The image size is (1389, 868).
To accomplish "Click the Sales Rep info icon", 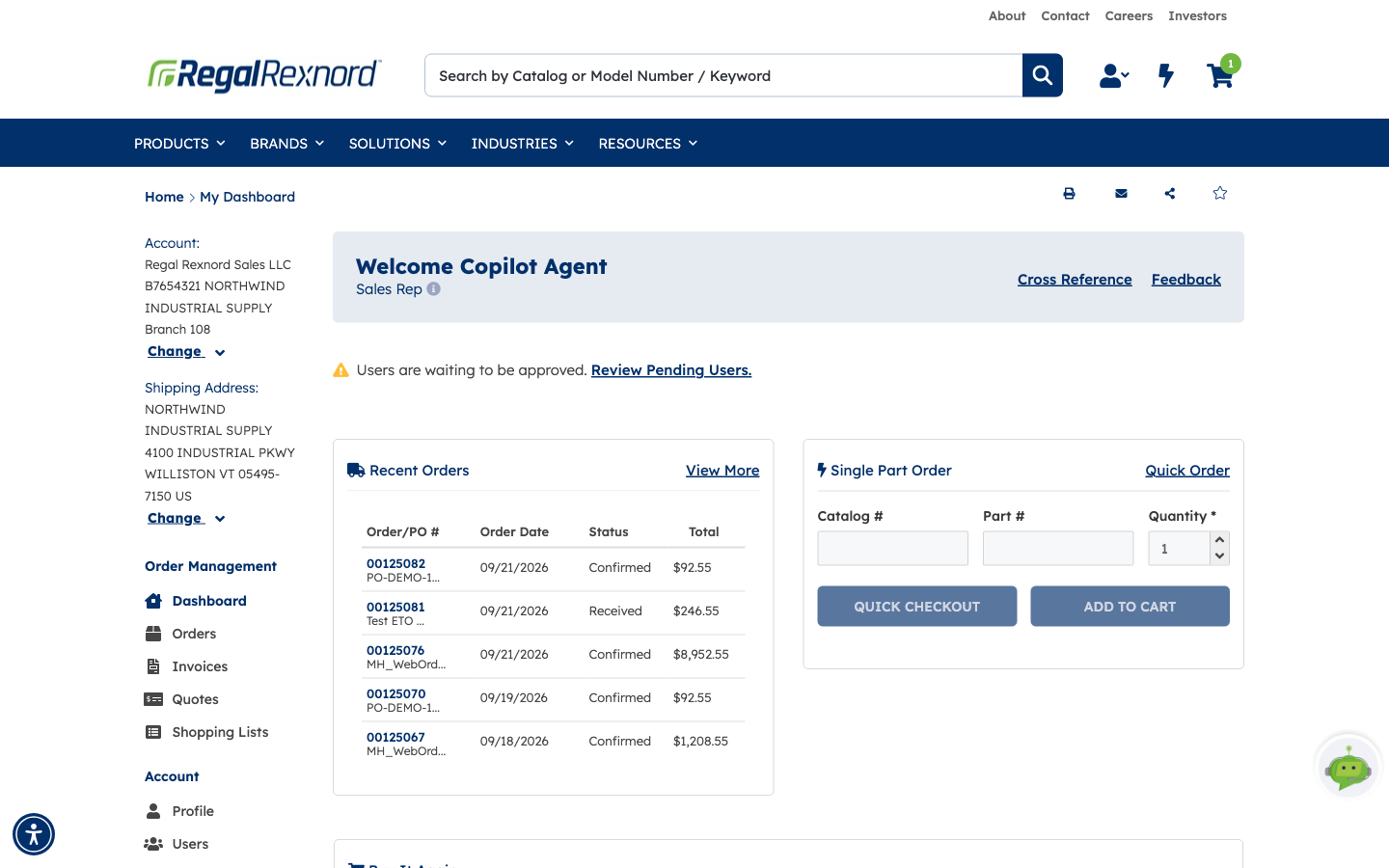I will pyautogui.click(x=434, y=288).
